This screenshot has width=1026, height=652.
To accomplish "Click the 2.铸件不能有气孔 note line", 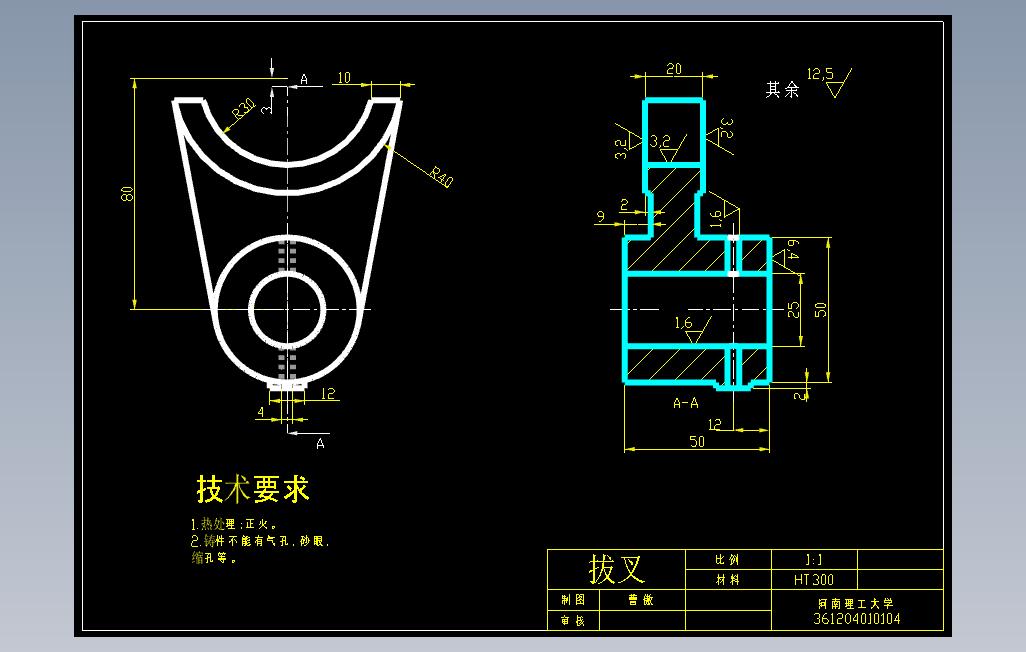I will point(260,541).
